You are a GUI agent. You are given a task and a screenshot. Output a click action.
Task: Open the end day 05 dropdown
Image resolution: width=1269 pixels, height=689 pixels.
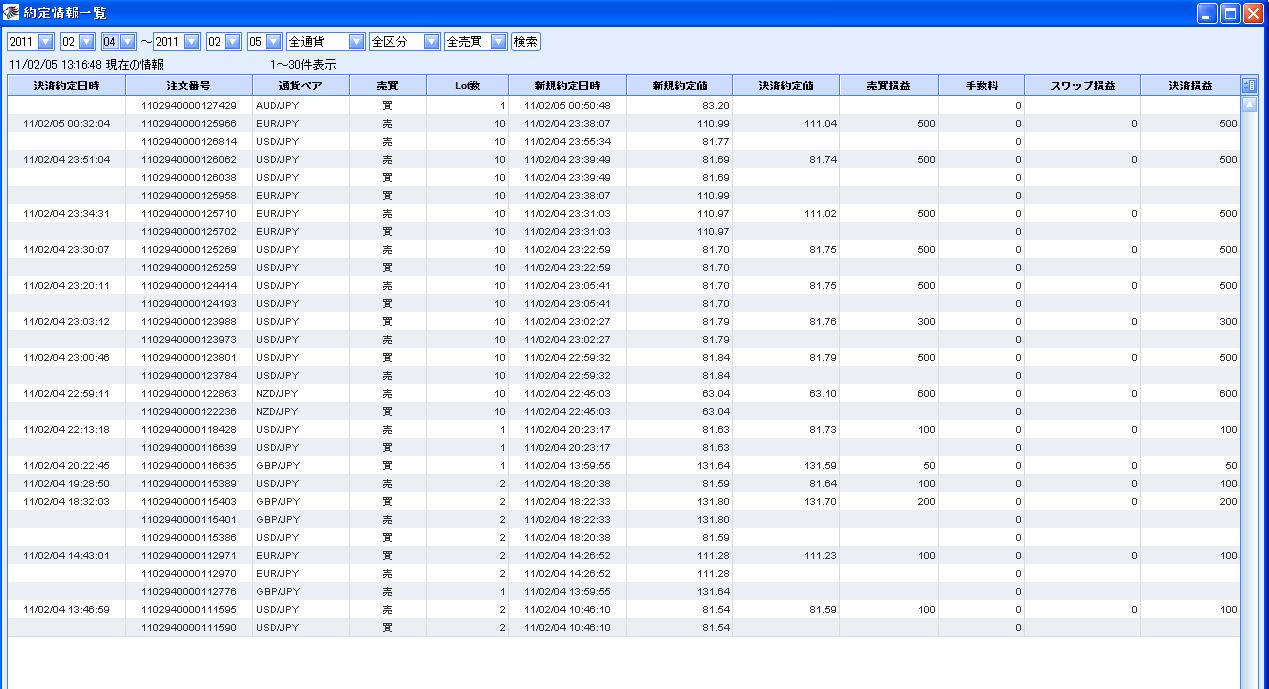click(x=273, y=42)
